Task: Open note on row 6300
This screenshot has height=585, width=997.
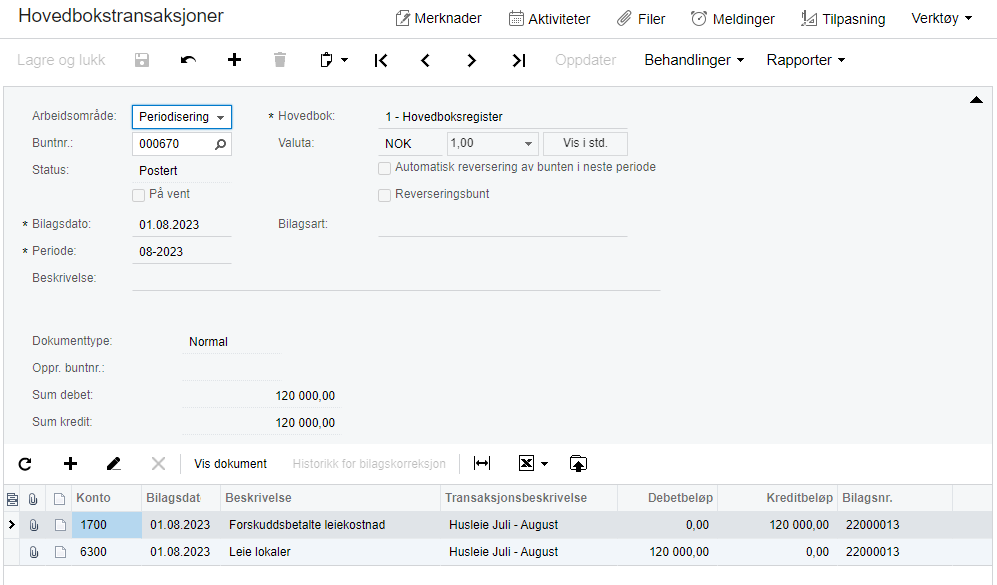Action: click(60, 552)
